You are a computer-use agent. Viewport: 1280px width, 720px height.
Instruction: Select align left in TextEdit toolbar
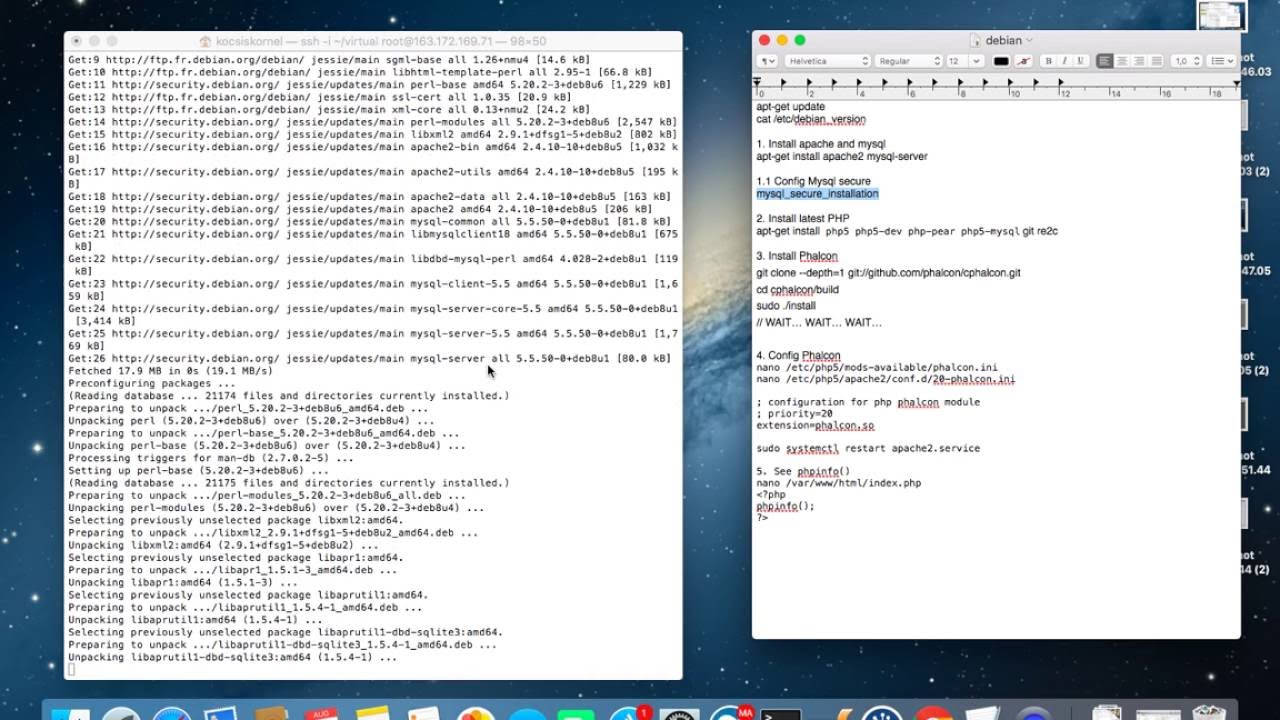(x=1105, y=61)
